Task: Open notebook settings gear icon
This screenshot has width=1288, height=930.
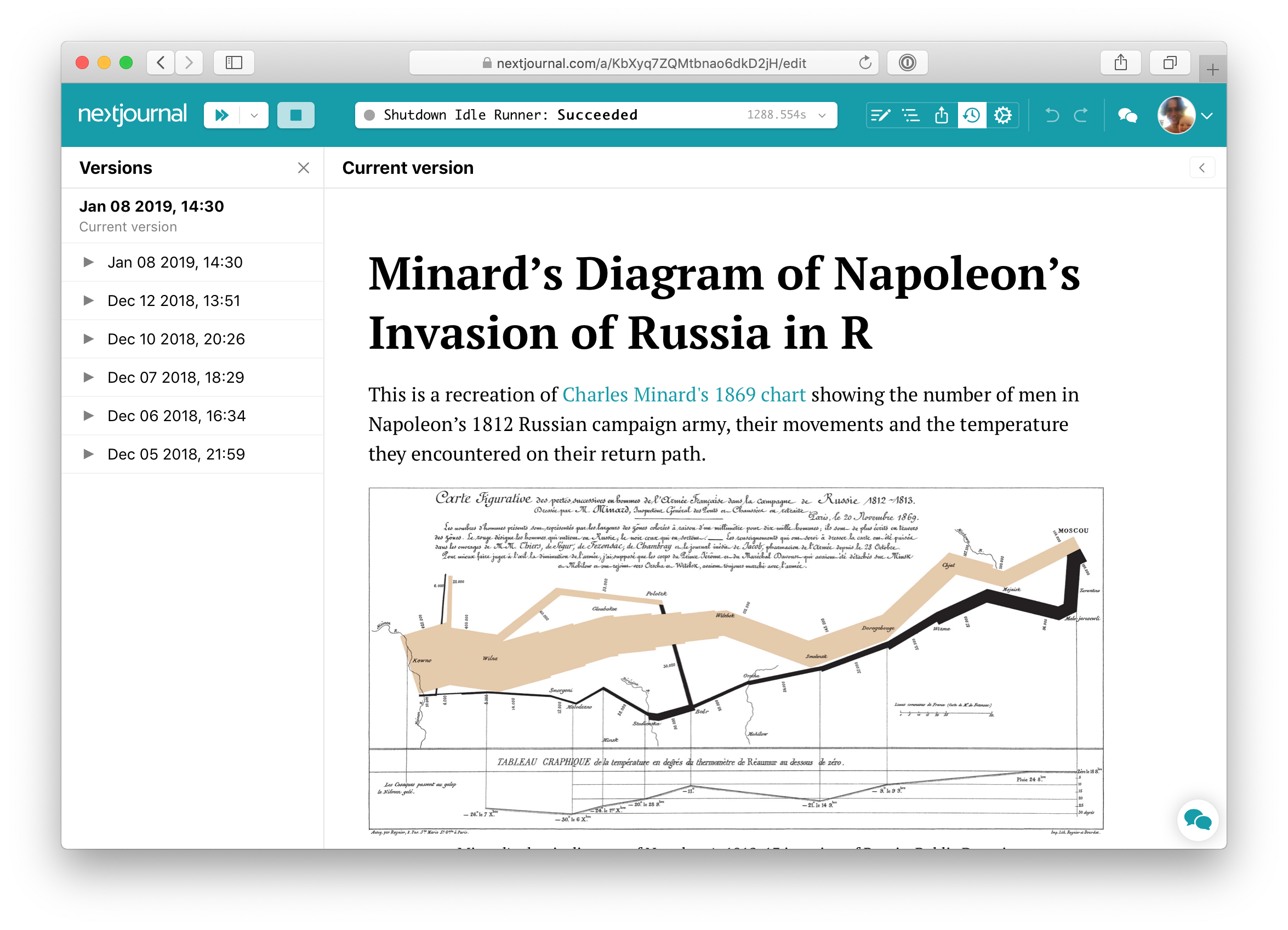Action: 1002,115
